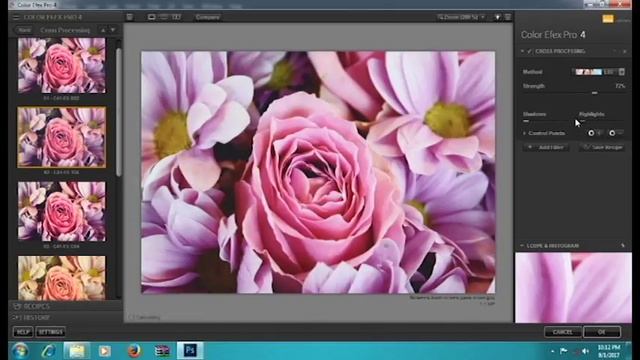Switch to Photoshop in the taskbar
Screen dimensions: 640x360
click(x=190, y=351)
